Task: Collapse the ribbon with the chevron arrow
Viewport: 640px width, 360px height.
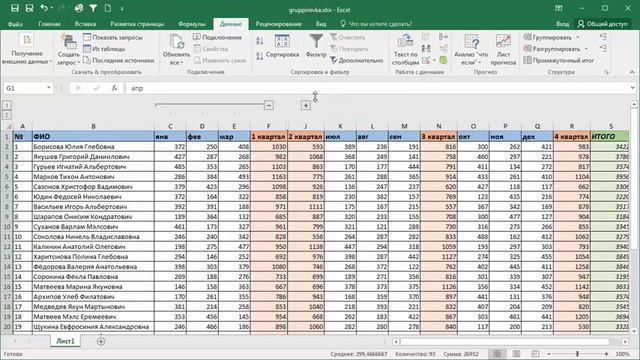Action: [x=632, y=72]
